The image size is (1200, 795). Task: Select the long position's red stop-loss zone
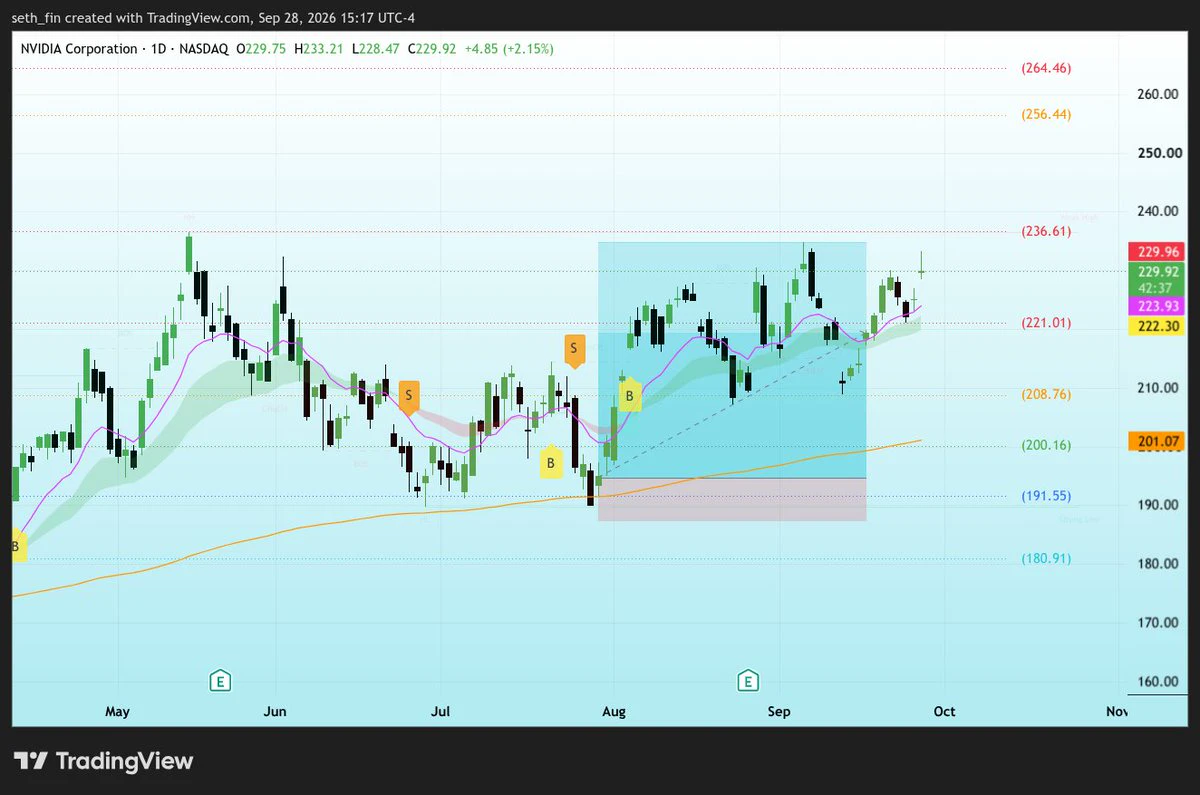click(732, 499)
